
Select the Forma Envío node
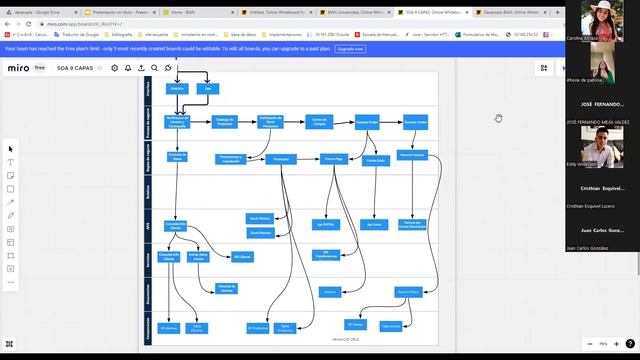pyautogui.click(x=376, y=160)
